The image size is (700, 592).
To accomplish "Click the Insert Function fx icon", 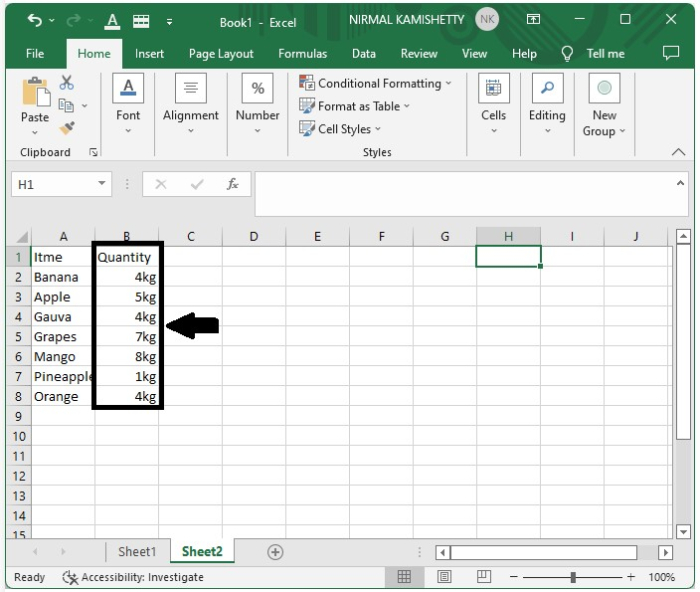I will [232, 184].
